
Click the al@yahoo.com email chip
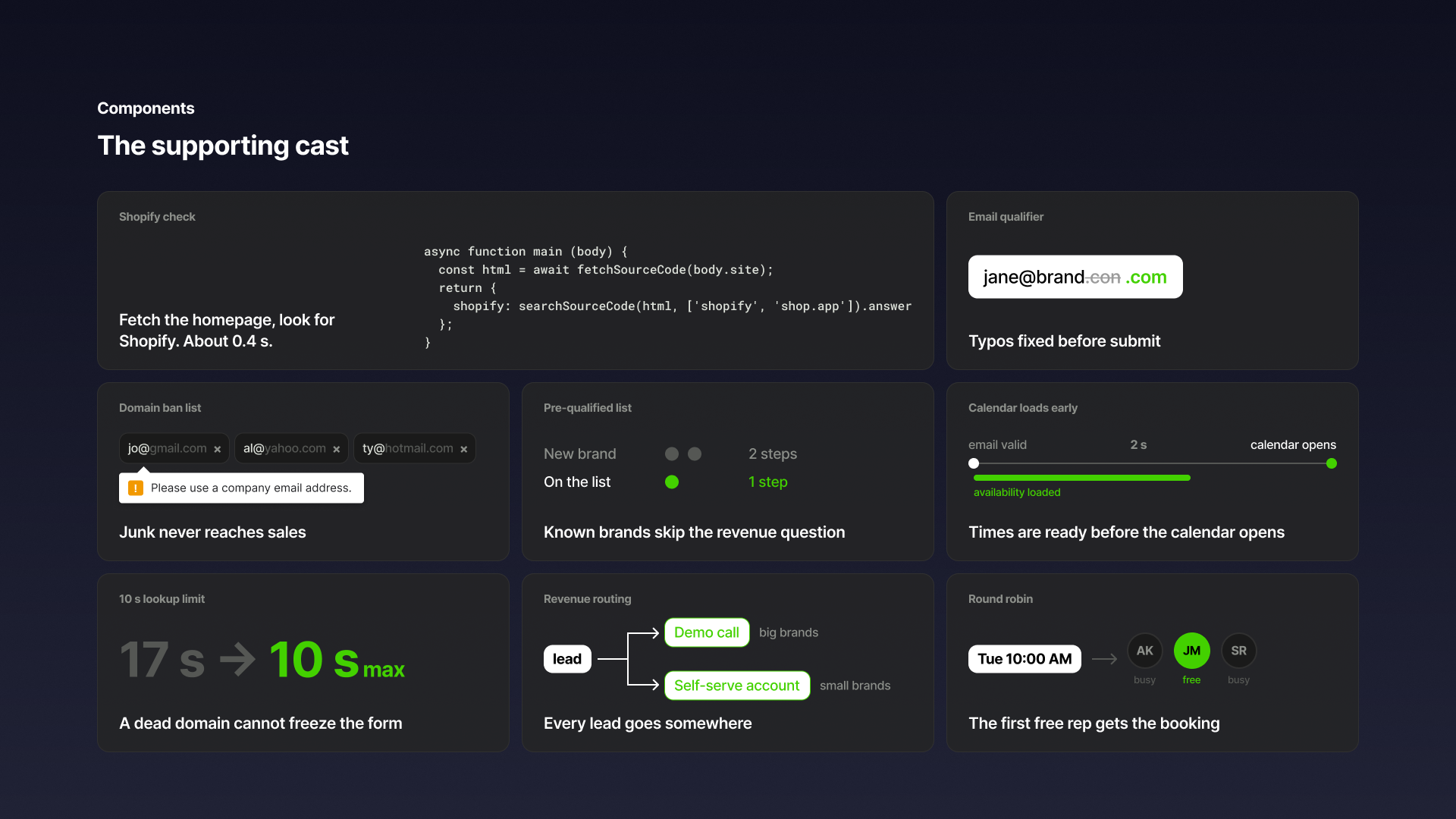(x=292, y=448)
